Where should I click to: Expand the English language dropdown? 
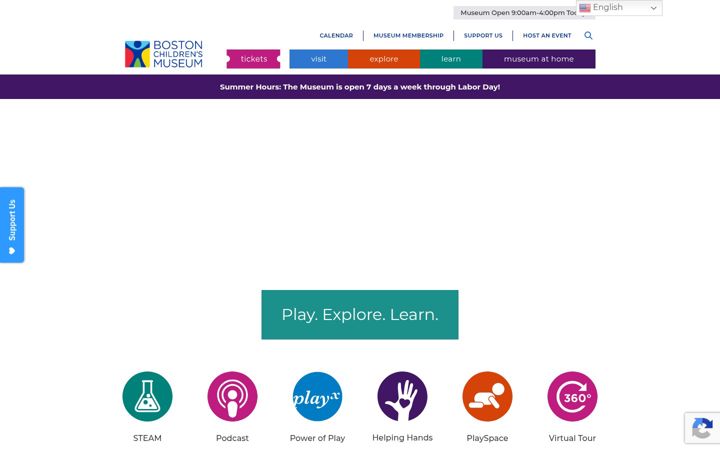point(619,8)
